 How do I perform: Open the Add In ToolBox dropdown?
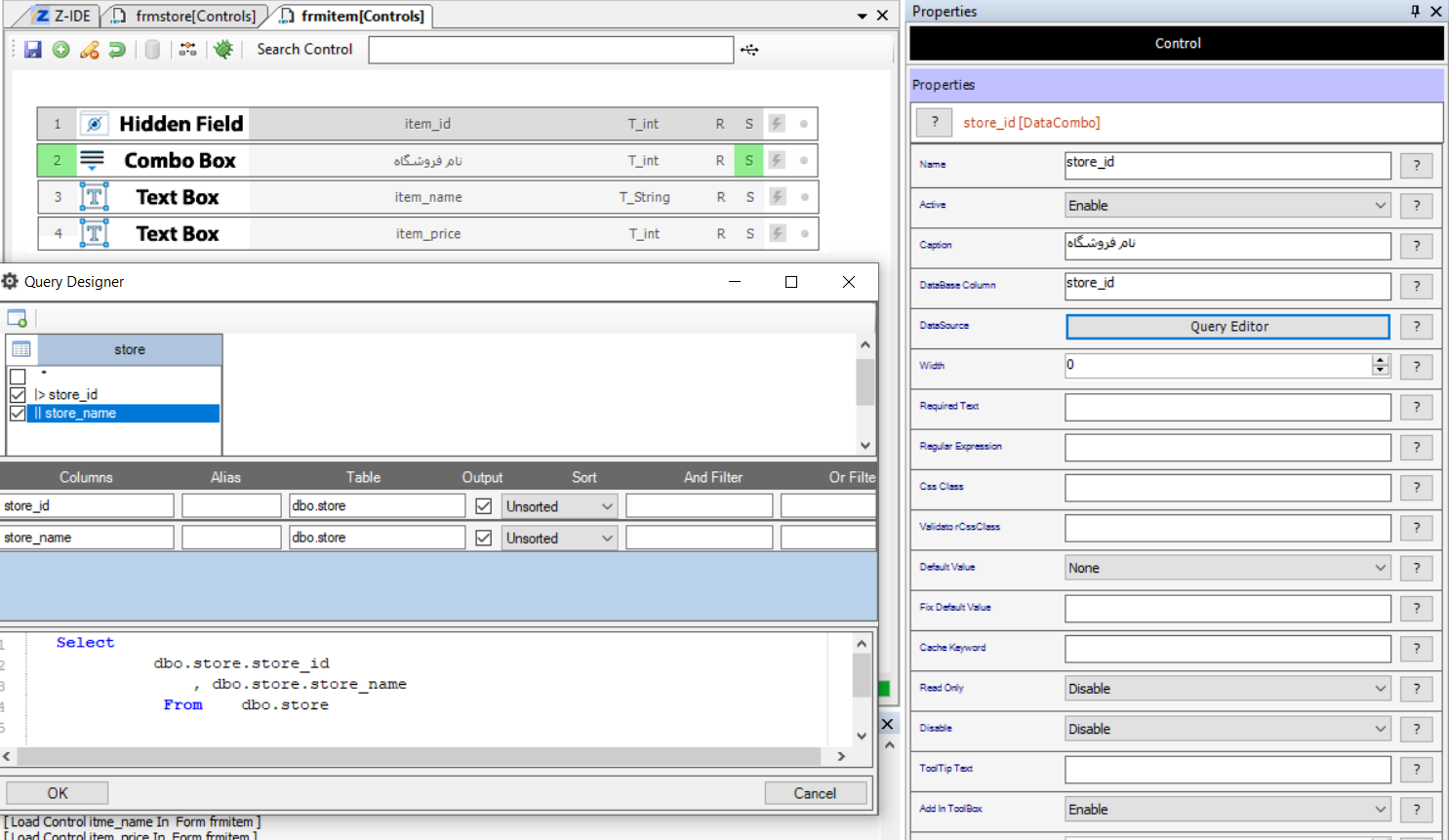[1228, 810]
